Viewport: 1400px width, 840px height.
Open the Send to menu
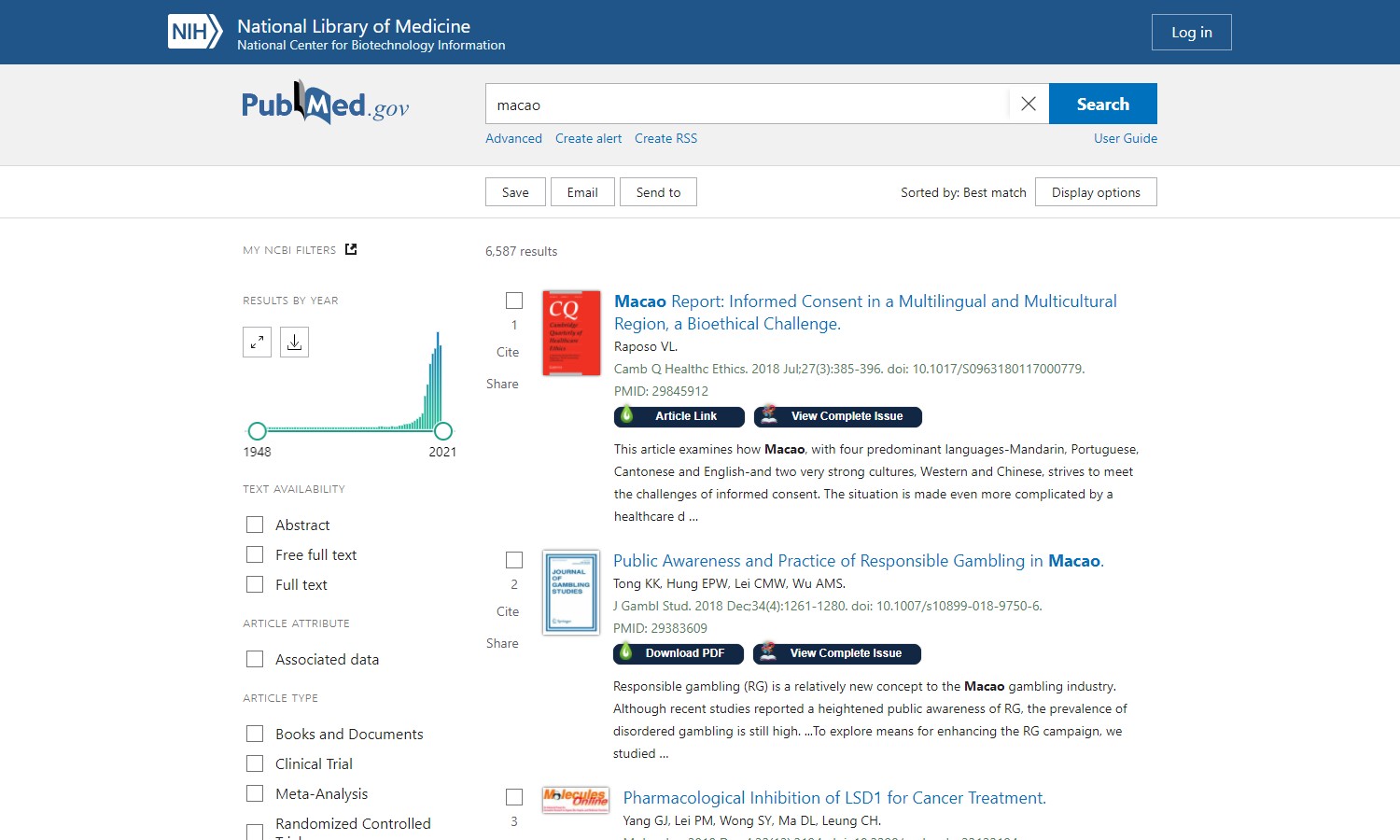[658, 192]
